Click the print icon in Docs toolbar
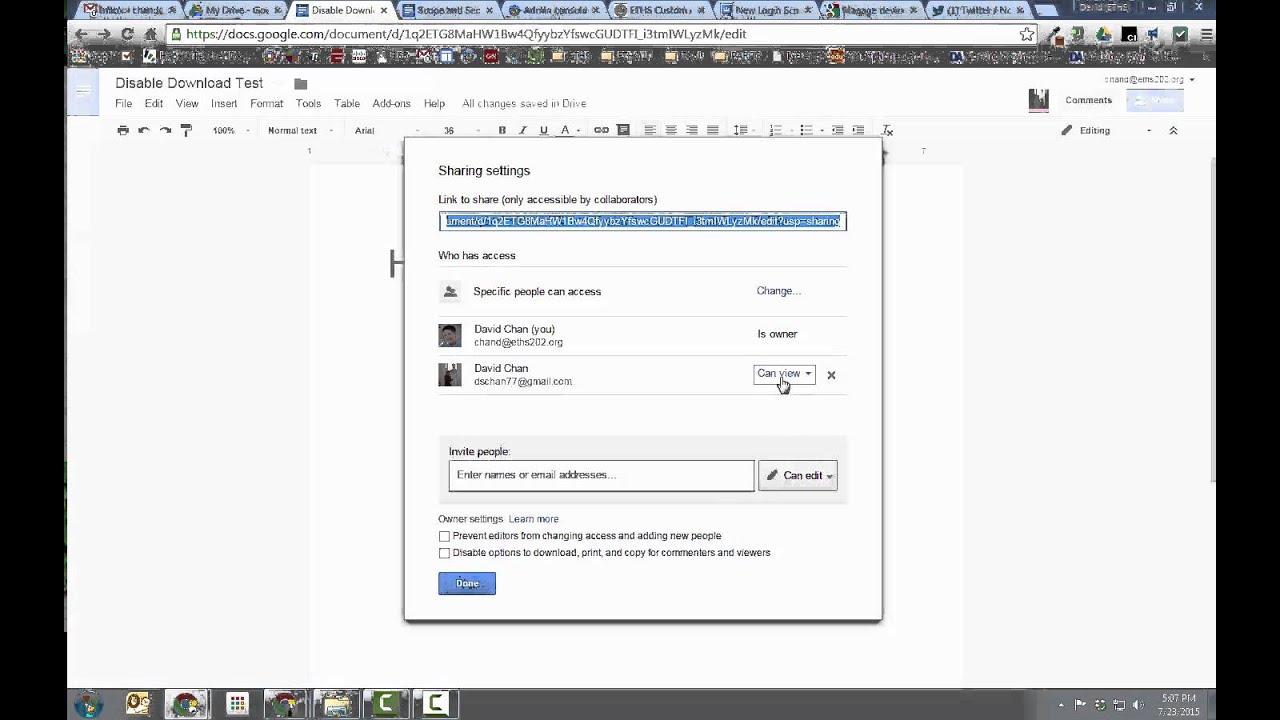 123,130
